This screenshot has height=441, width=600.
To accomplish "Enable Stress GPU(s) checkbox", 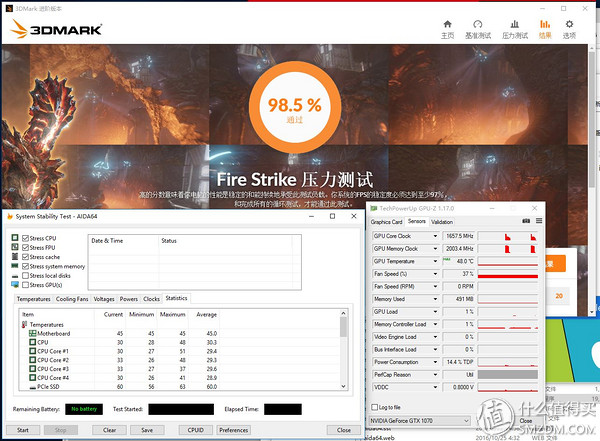I will point(25,285).
